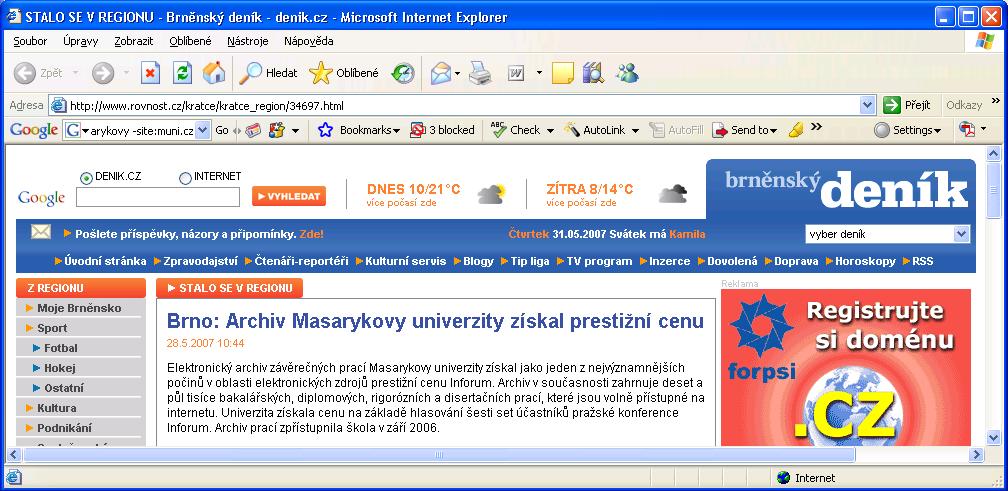Screen dimensions: 1008x491
Task: Open the vyber deník dropdown
Action: tap(887, 234)
